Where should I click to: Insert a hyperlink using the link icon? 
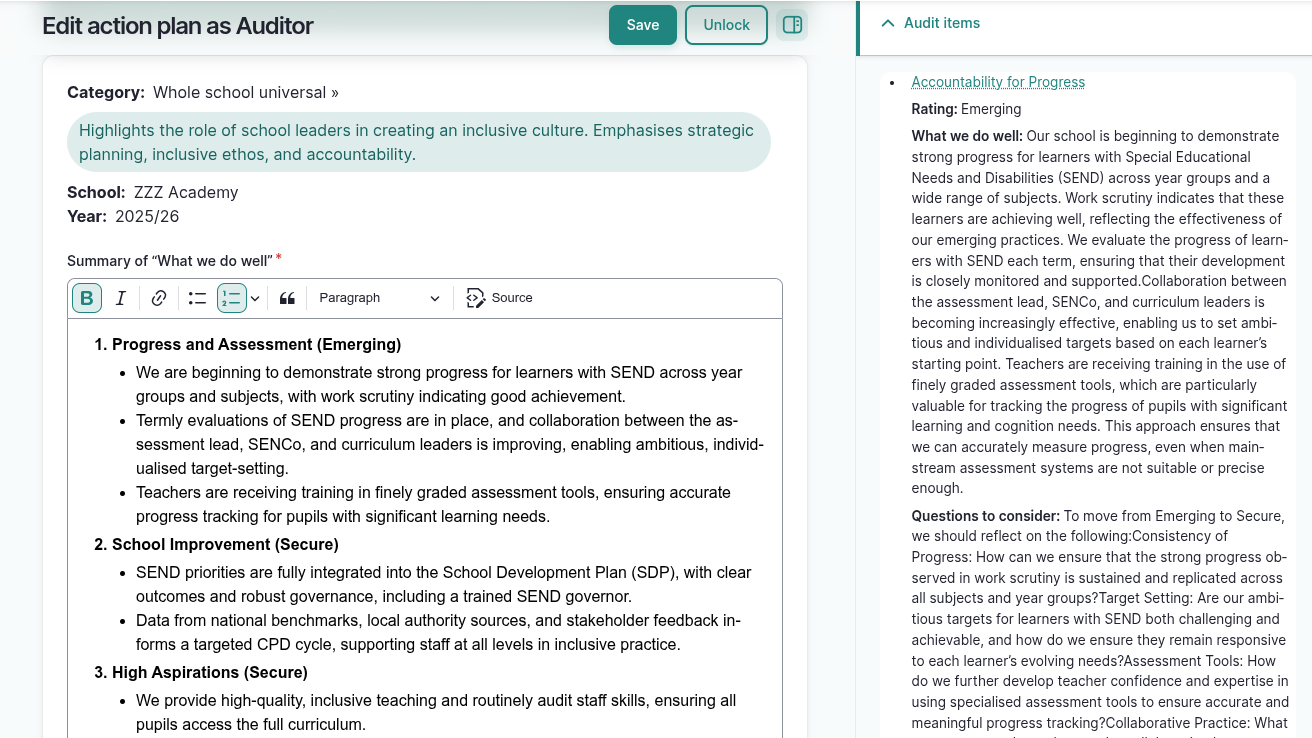coord(158,297)
